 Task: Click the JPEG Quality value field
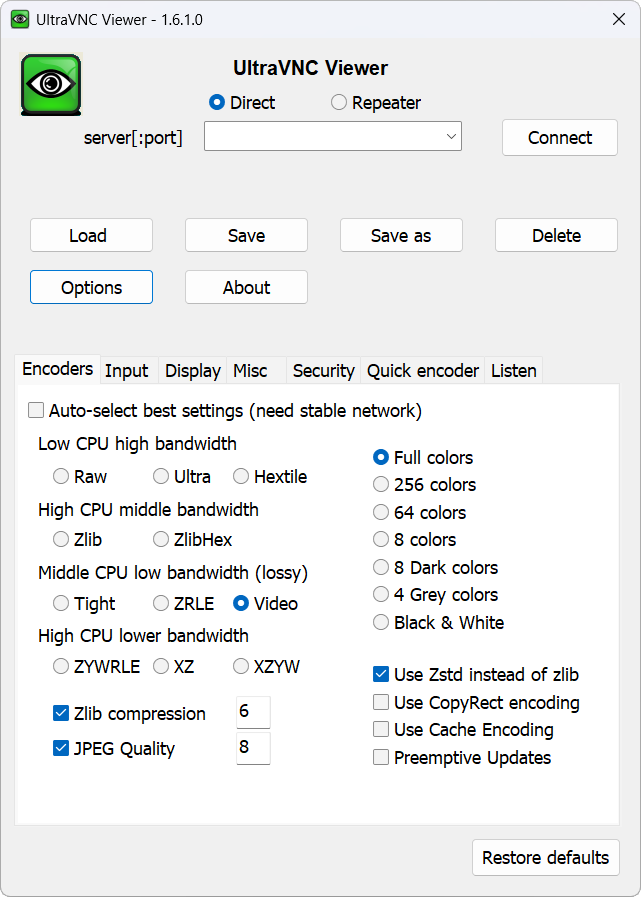(253, 748)
